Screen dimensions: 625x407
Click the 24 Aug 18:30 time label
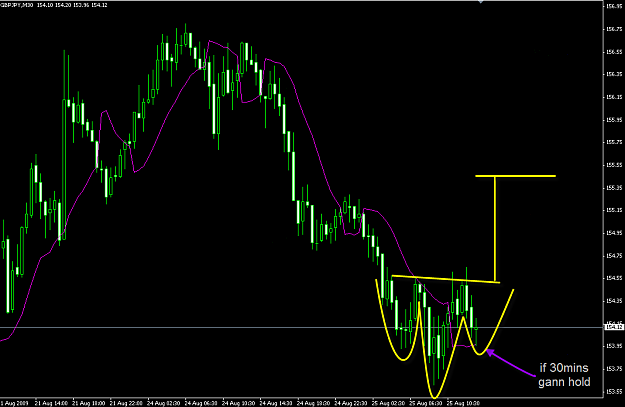coord(313,403)
